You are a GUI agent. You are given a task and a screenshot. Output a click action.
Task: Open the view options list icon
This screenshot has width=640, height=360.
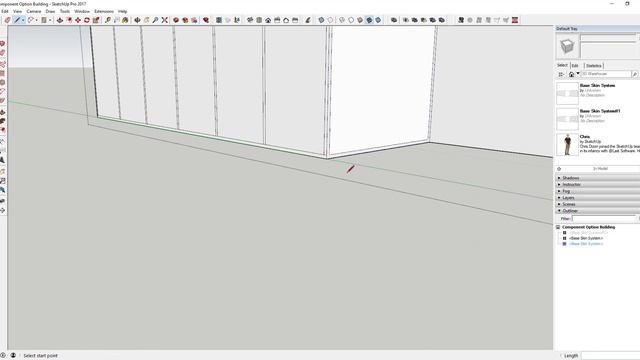[x=561, y=74]
